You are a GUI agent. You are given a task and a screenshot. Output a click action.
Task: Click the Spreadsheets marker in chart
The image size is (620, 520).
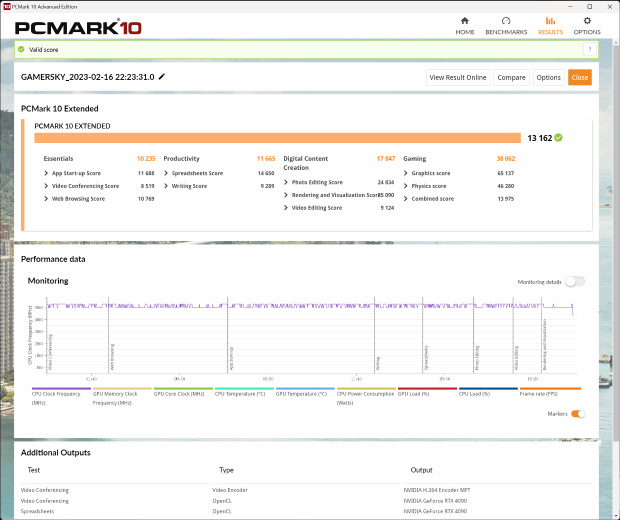[426, 358]
